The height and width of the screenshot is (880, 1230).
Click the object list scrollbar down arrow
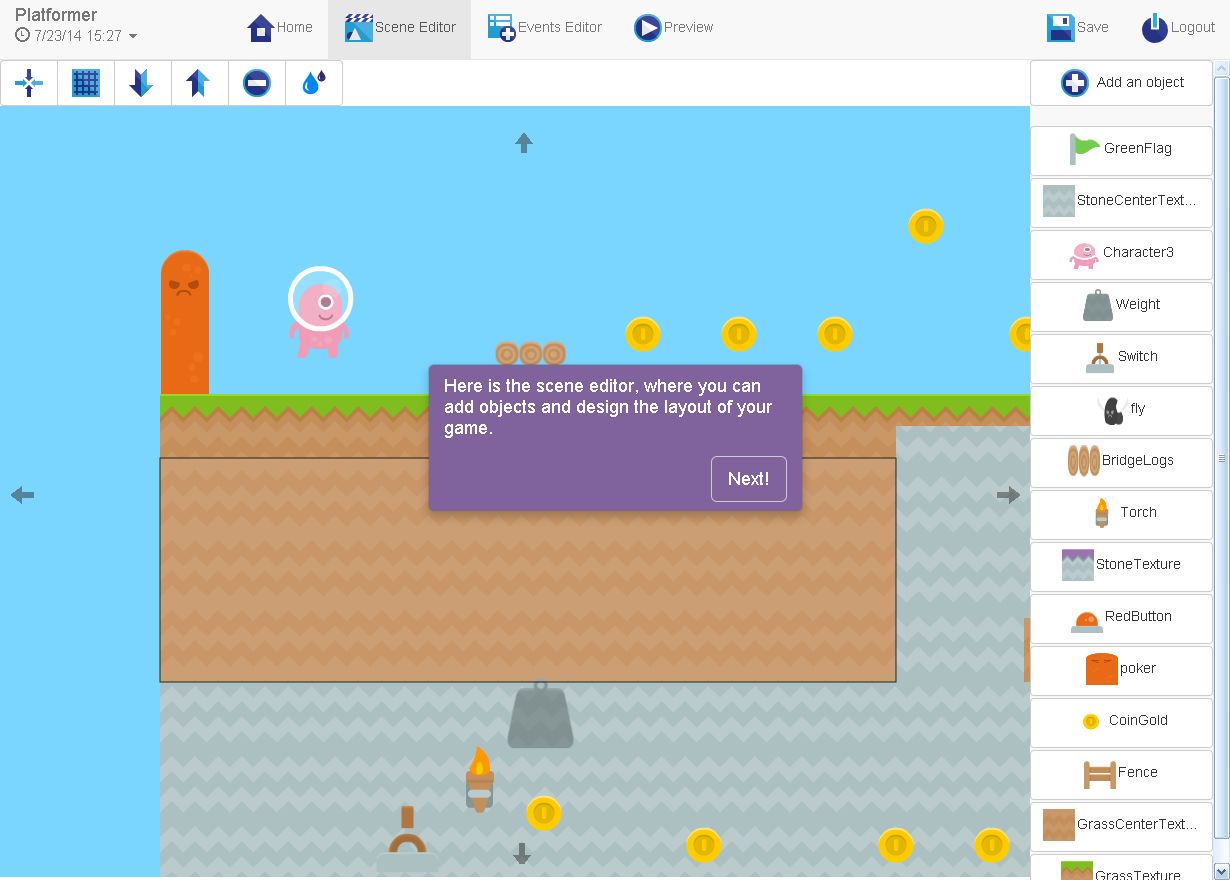pos(1221,872)
